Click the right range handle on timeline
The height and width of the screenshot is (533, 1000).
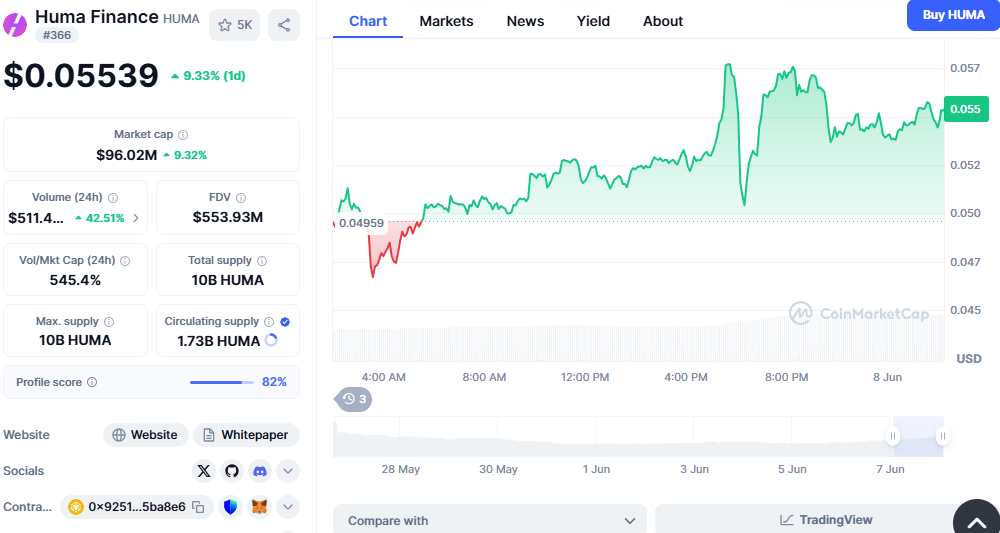point(943,436)
